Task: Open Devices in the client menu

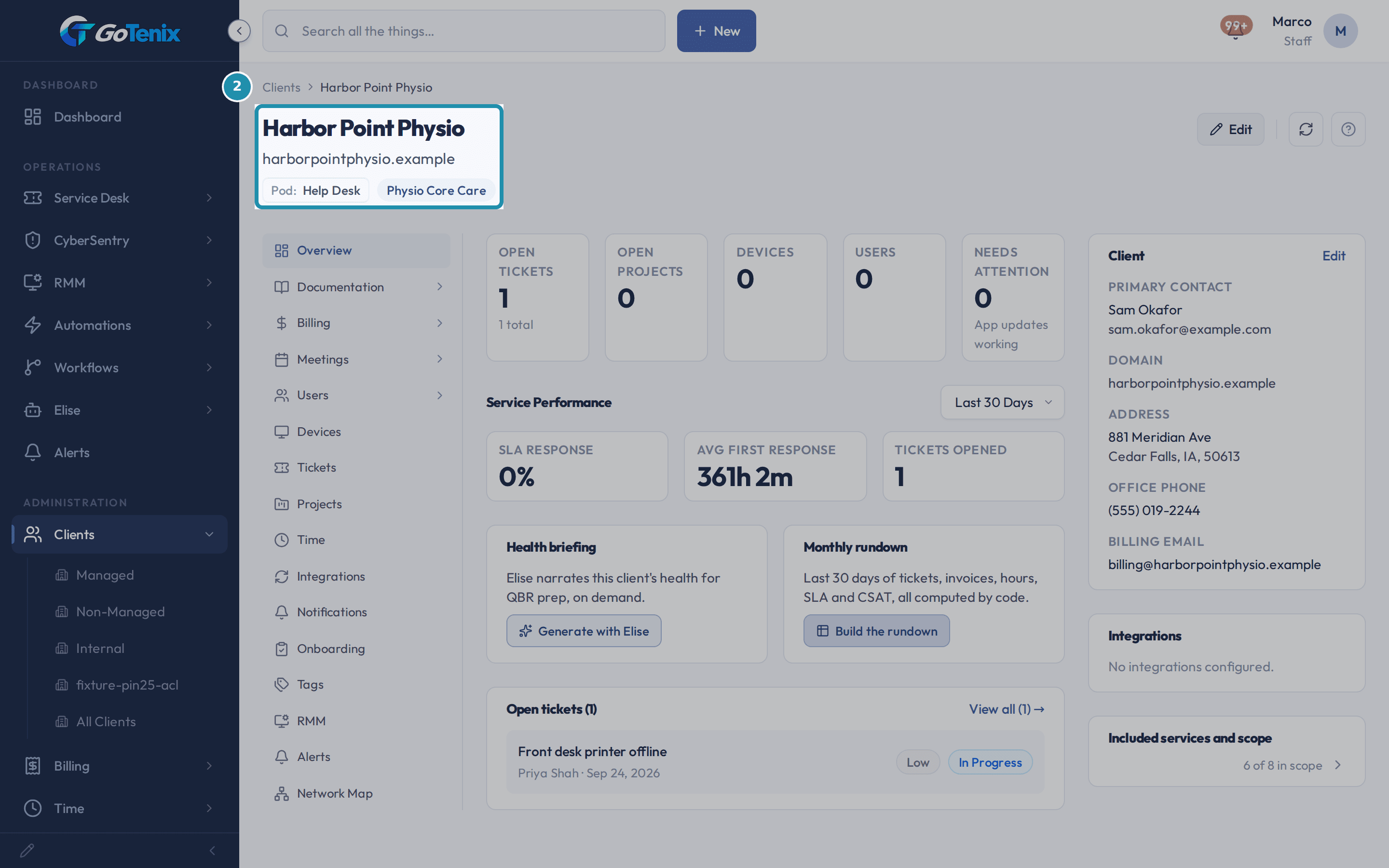Action: [356, 432]
